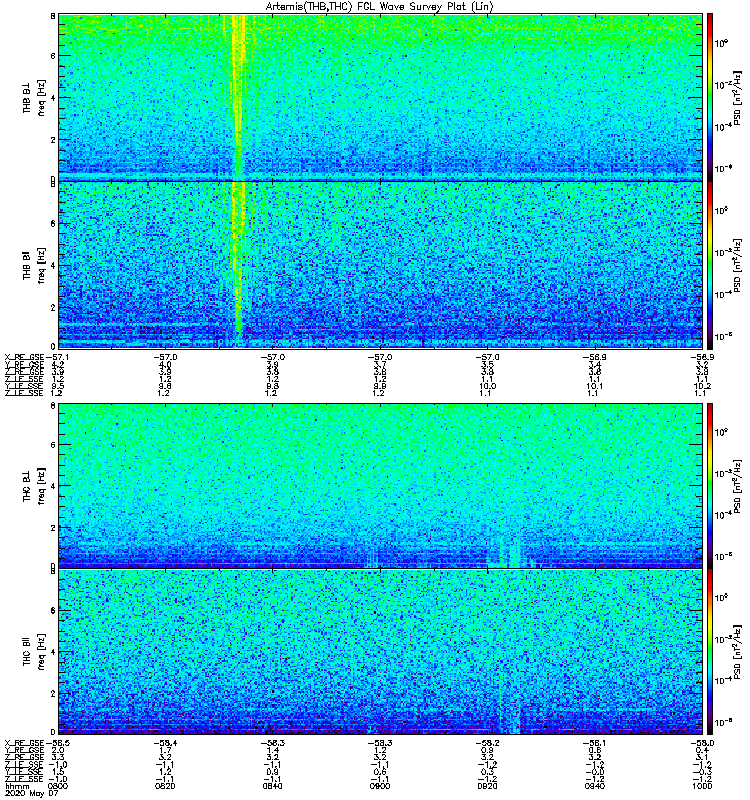Click the '-0.3' value in the 1000 column
The width and height of the screenshot is (750, 800).
pos(702,772)
